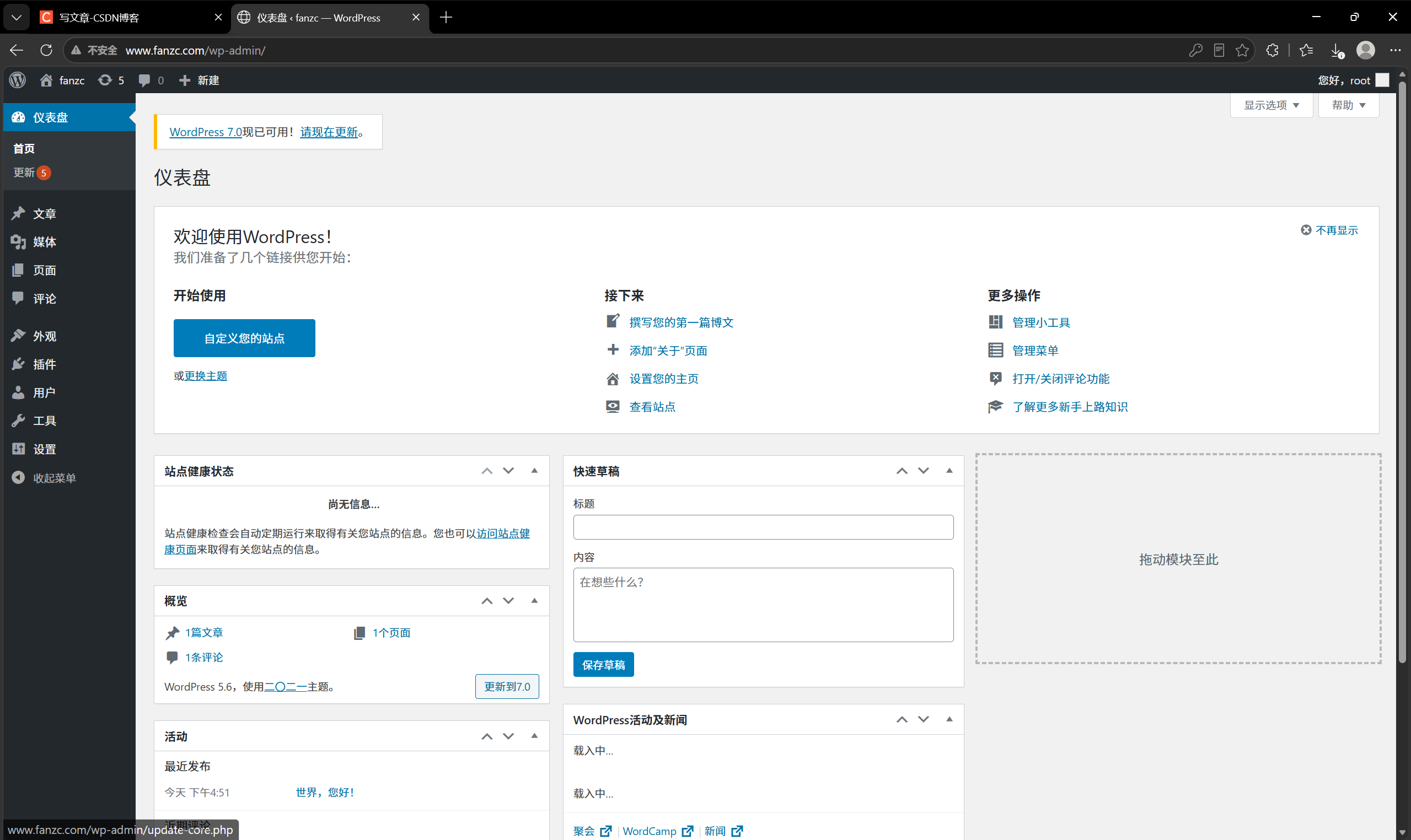Viewport: 1411px width, 840px height.
Task: Open the 评论 comments menu
Action: pos(69,298)
